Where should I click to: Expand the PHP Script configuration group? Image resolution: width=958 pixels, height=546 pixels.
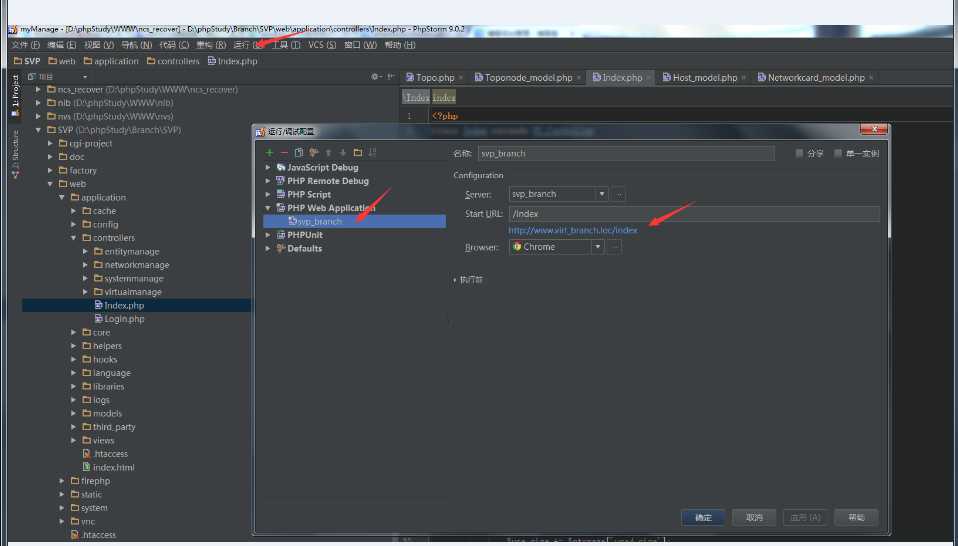pos(268,194)
